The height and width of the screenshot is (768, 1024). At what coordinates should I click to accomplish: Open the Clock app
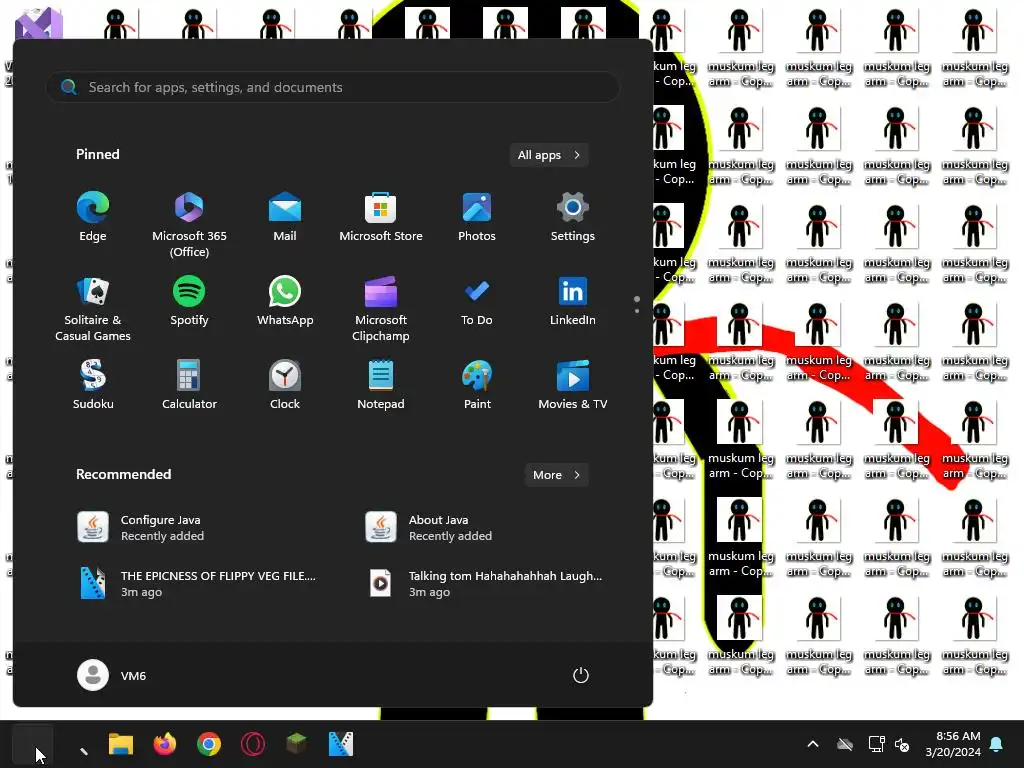point(285,385)
